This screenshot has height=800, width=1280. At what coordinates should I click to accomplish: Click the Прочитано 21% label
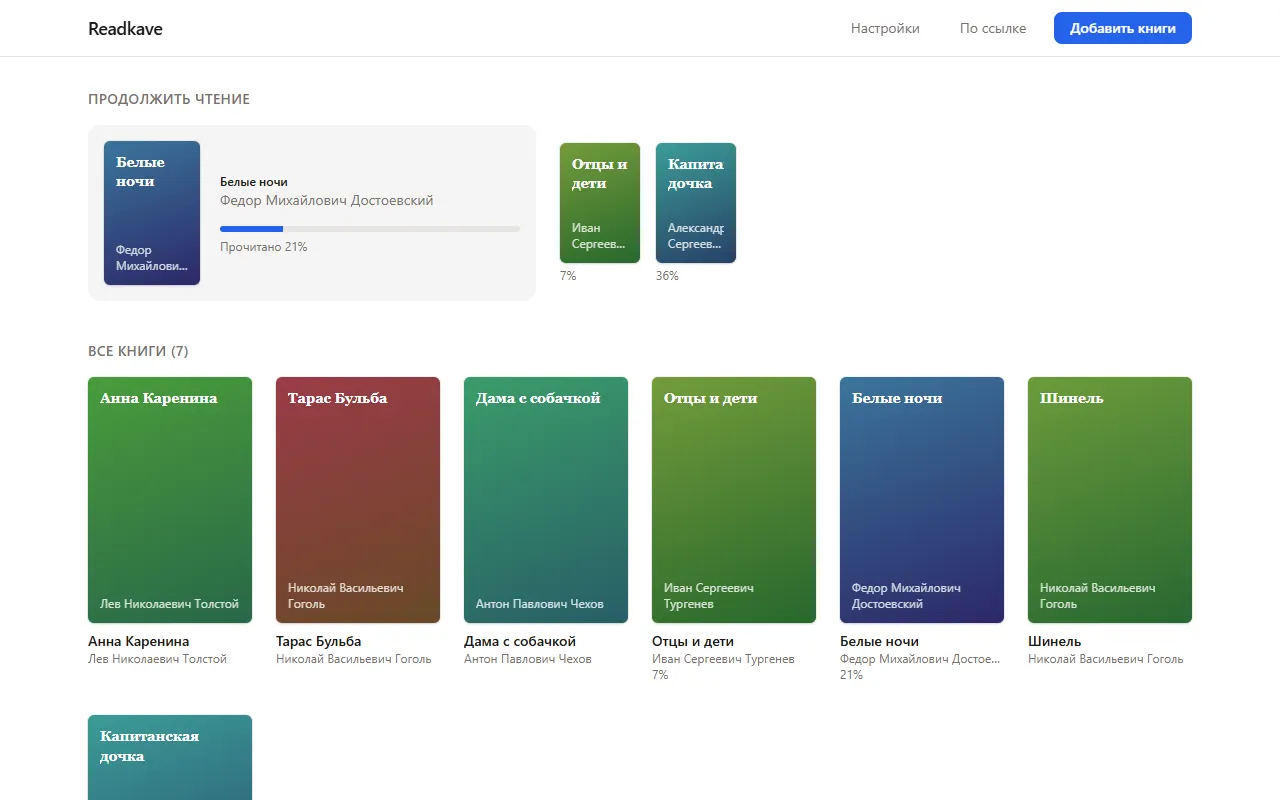[x=264, y=247]
